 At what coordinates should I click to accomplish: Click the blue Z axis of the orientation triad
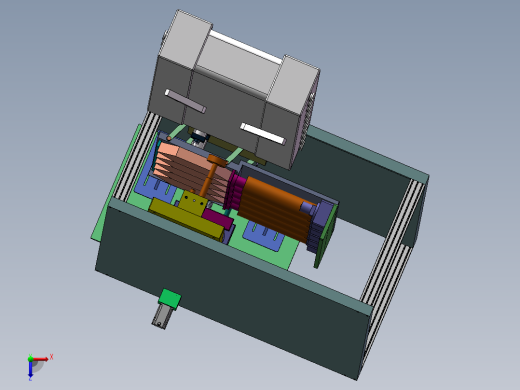click(30, 369)
